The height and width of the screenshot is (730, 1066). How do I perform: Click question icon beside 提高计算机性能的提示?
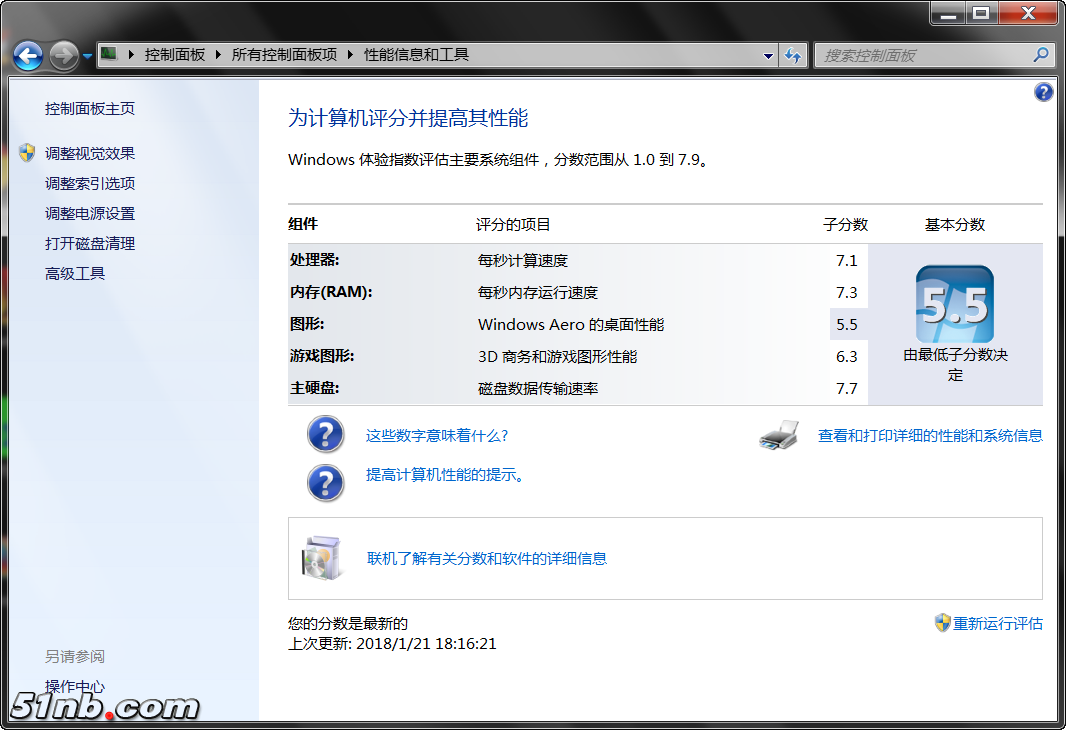(325, 482)
